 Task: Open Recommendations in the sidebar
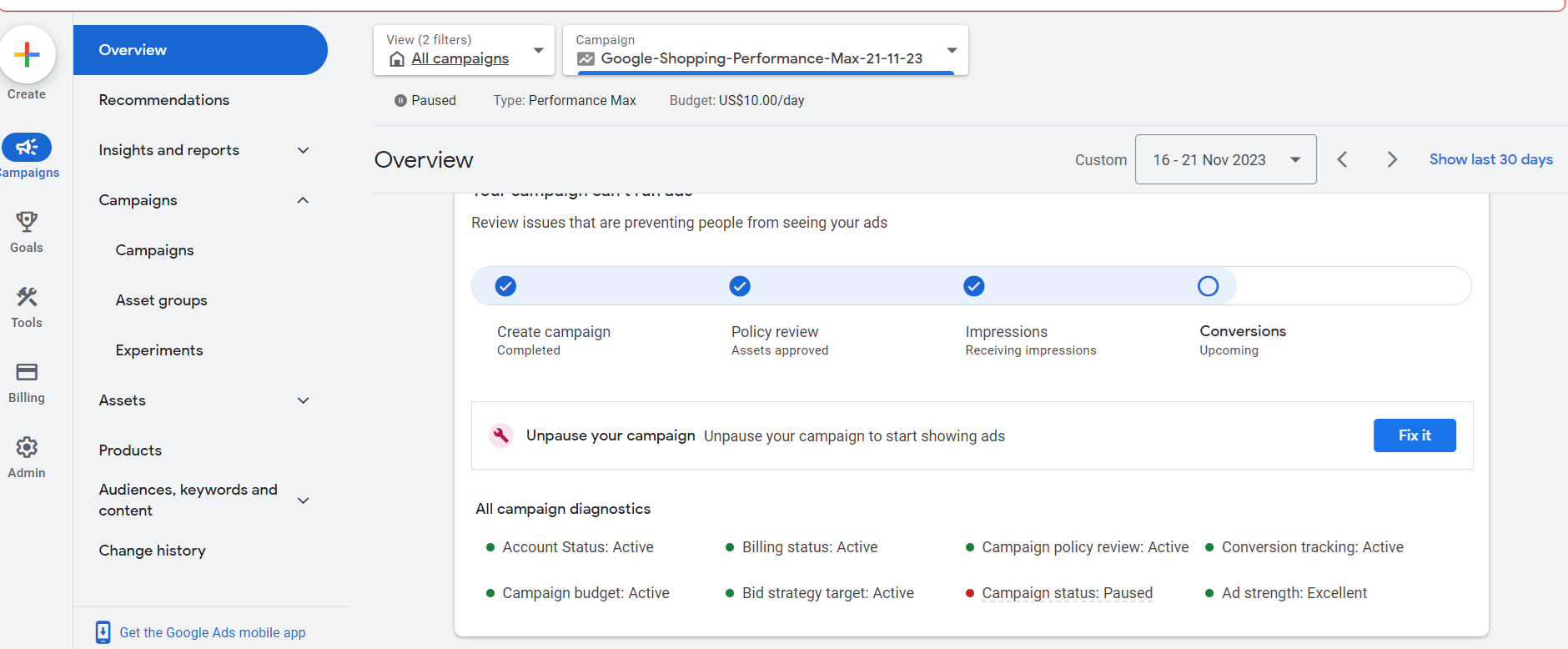point(164,100)
